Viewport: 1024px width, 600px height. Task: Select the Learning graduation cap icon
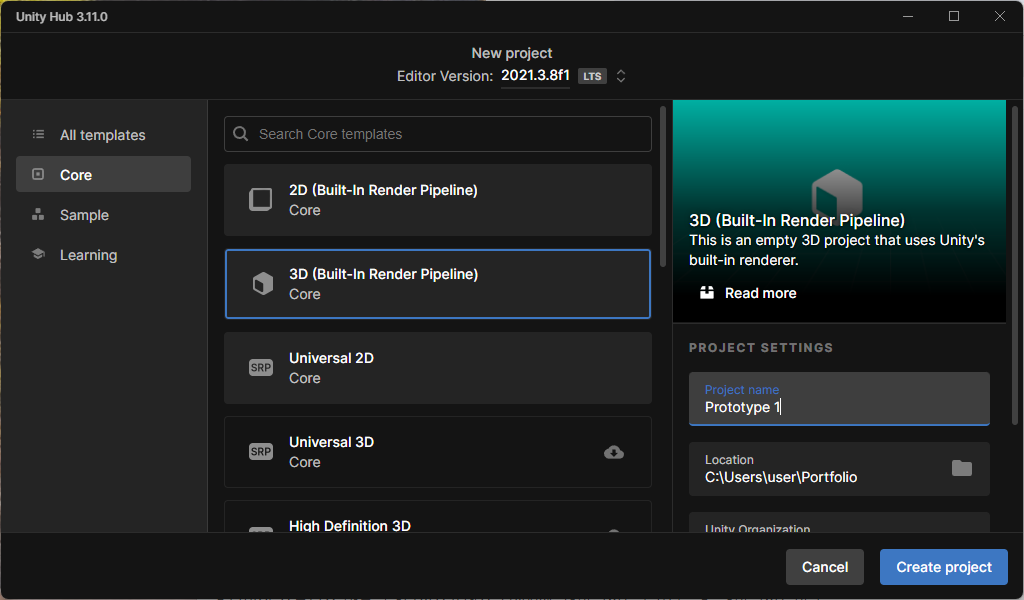39,254
